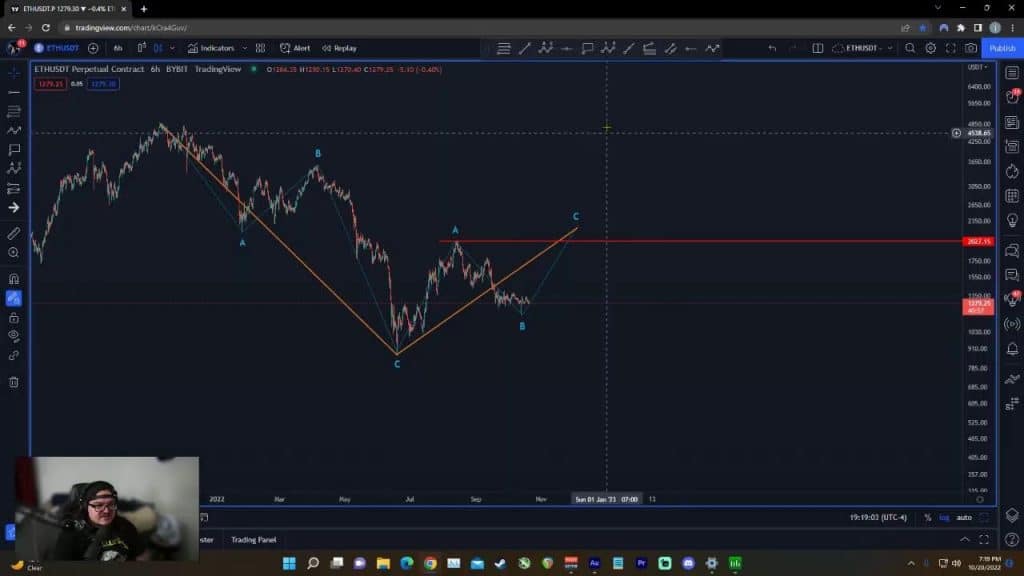Viewport: 1024px width, 576px height.
Task: Take a chart snapshot with camera icon
Action: [970, 48]
